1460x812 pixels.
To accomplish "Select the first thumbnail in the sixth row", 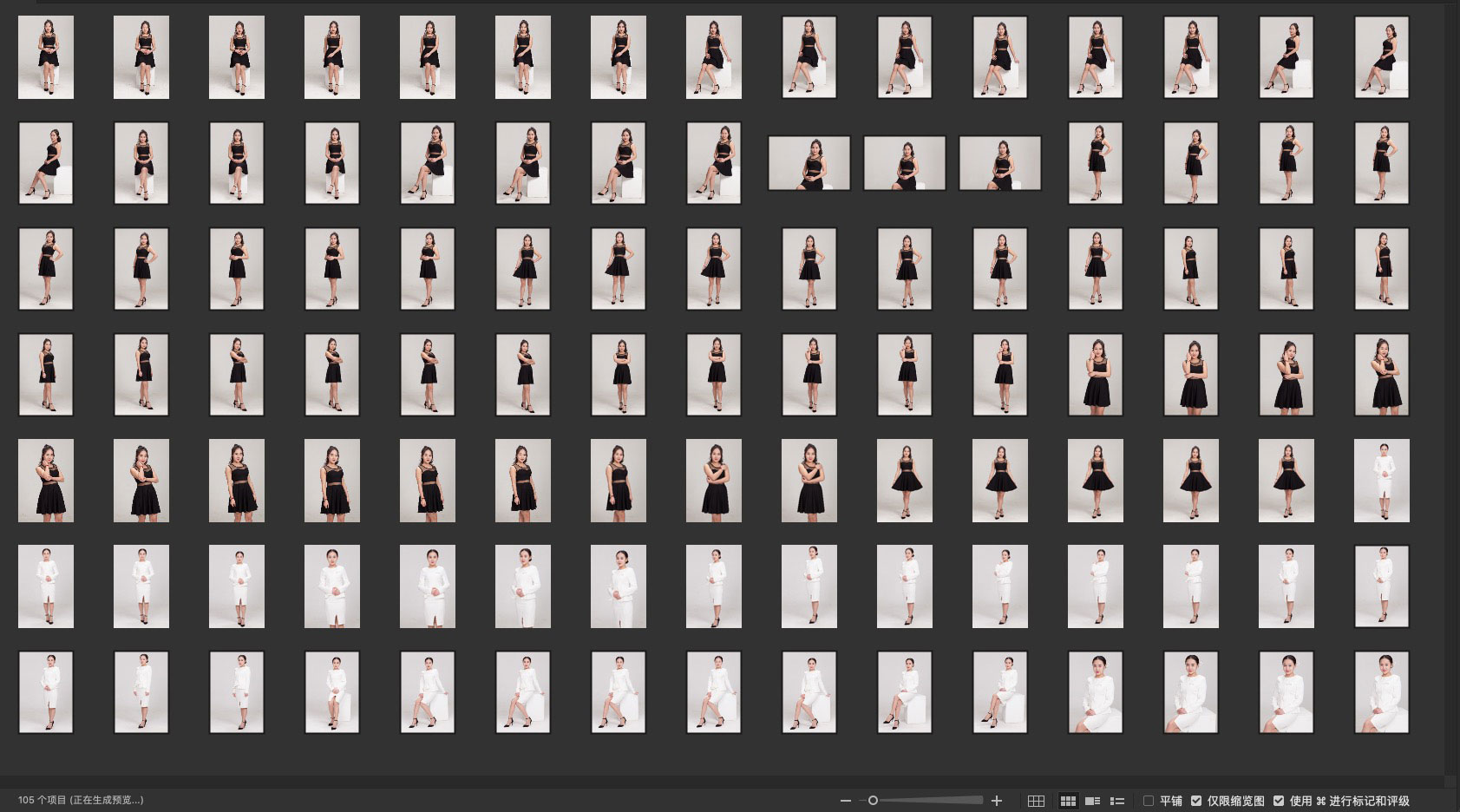I will (46, 586).
